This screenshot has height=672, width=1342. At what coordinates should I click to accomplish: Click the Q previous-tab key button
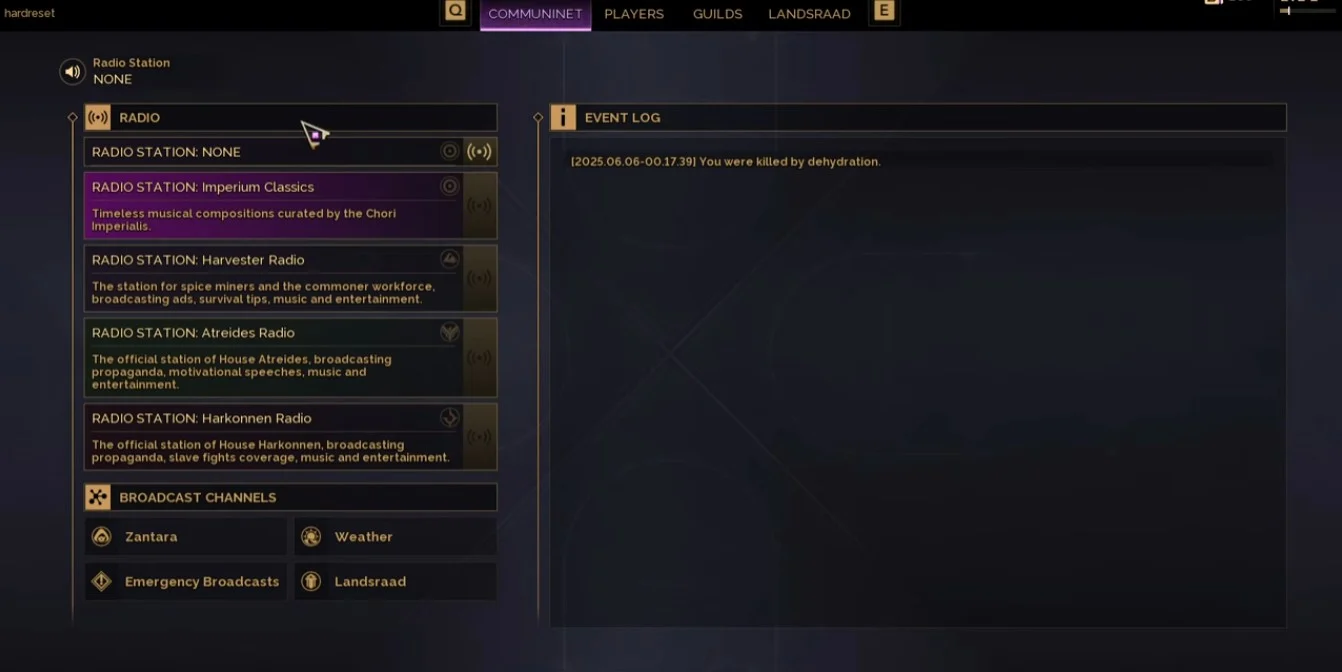(x=455, y=12)
